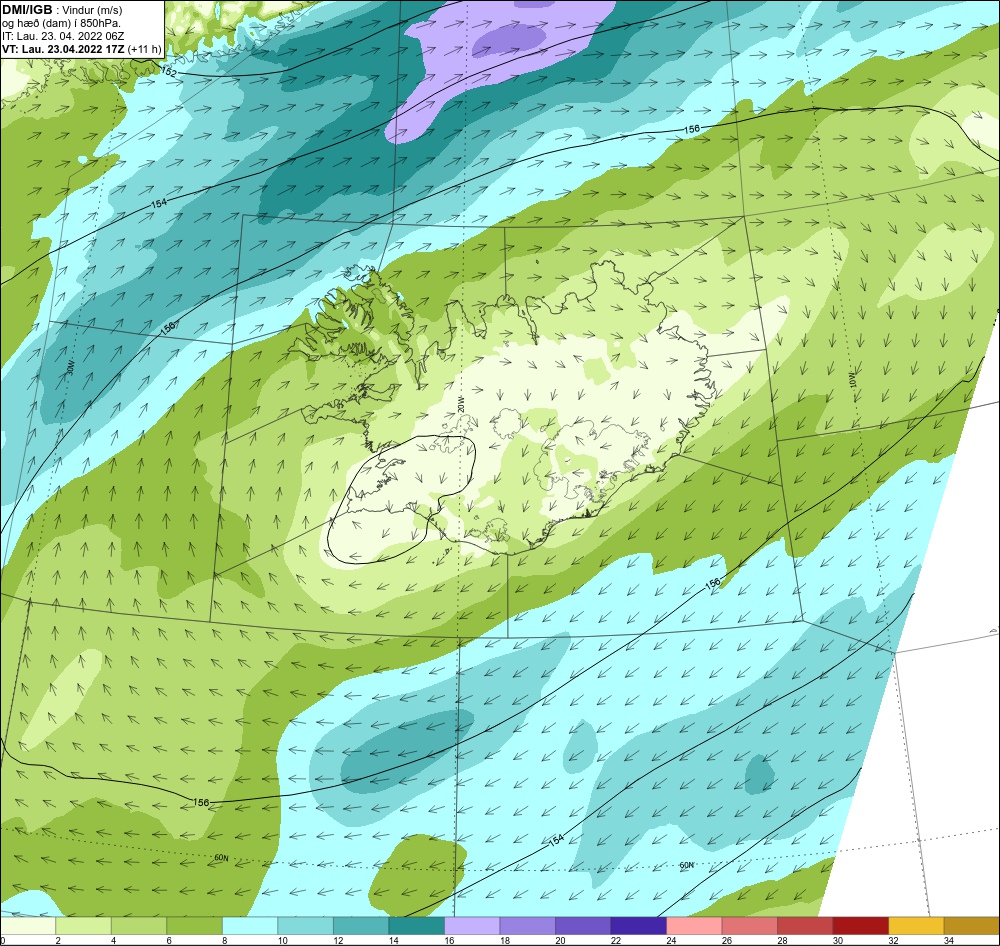Click the dark red 30–32 m/s legend swatch
This screenshot has height=946, width=1000.
pos(860,926)
